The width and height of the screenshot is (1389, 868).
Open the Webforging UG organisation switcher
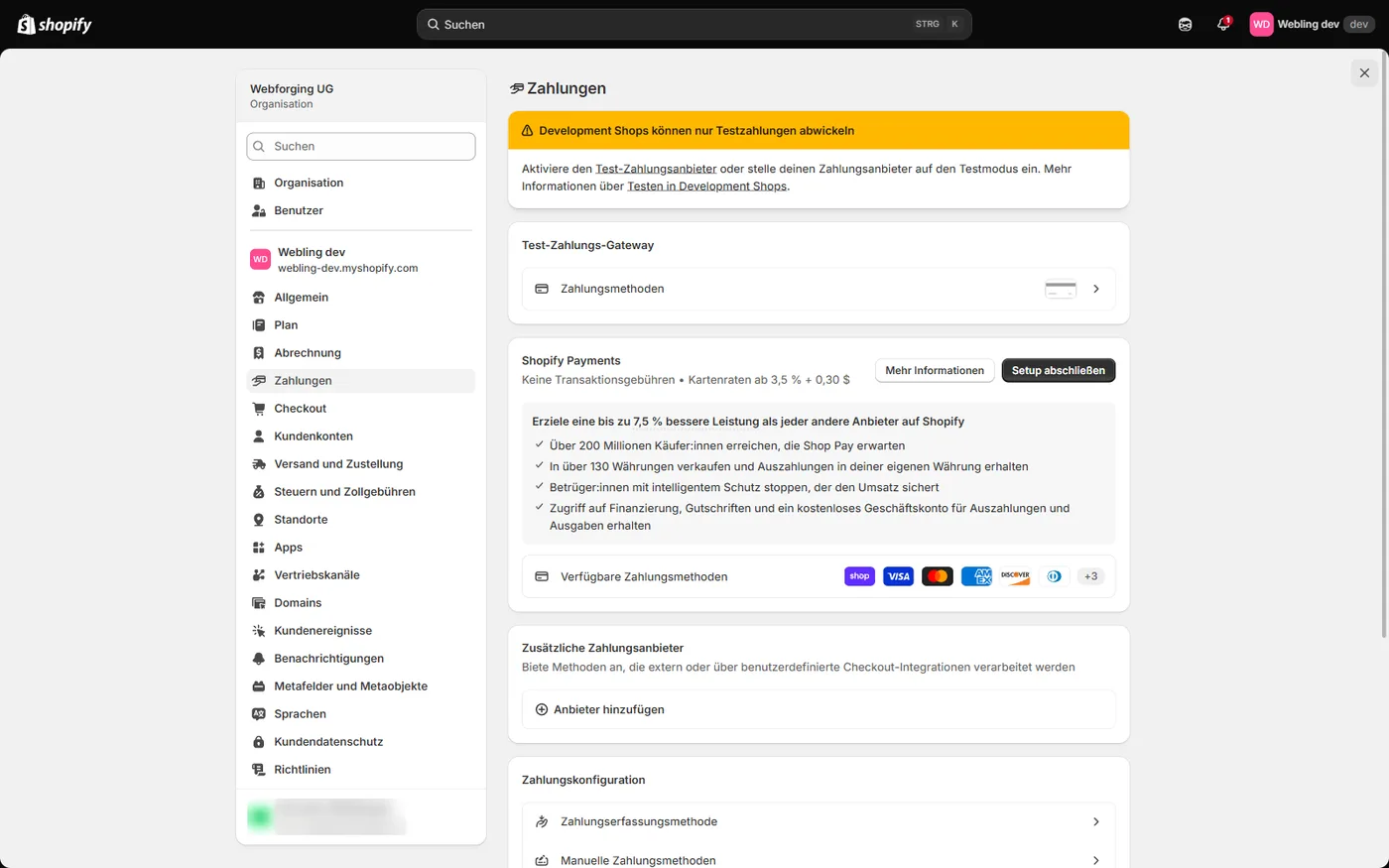click(x=361, y=96)
